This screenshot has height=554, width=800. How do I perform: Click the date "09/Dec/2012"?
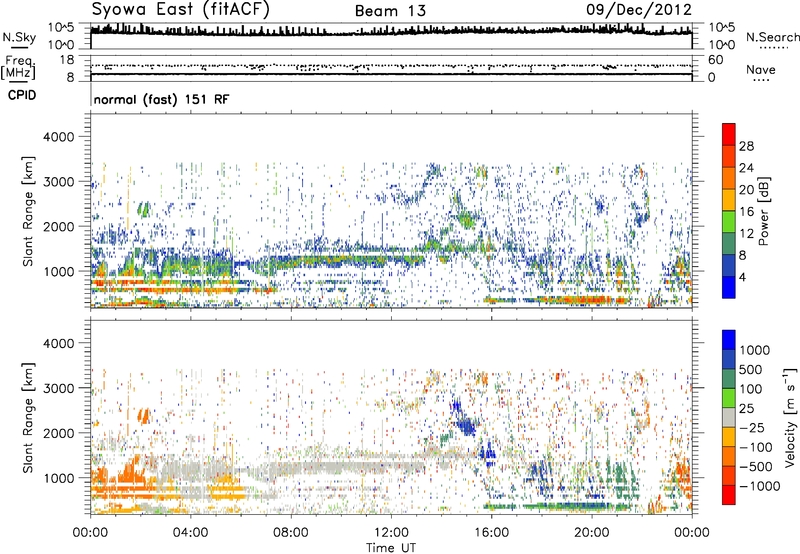coord(639,9)
